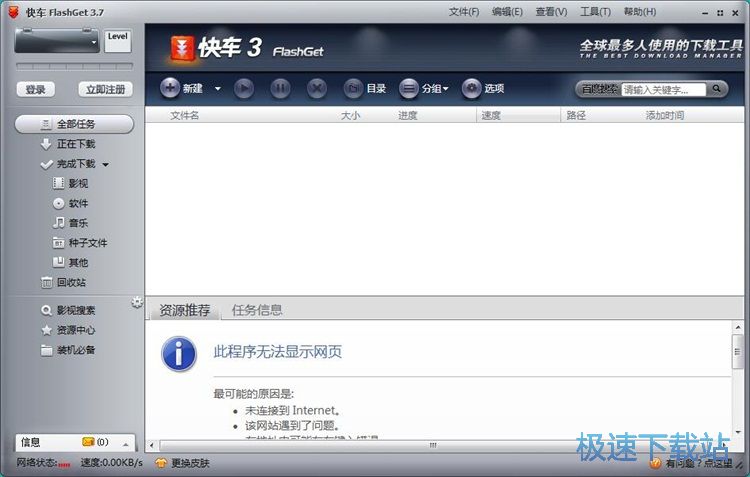Click the search magnifier button
The image size is (750, 477).
[x=716, y=89]
